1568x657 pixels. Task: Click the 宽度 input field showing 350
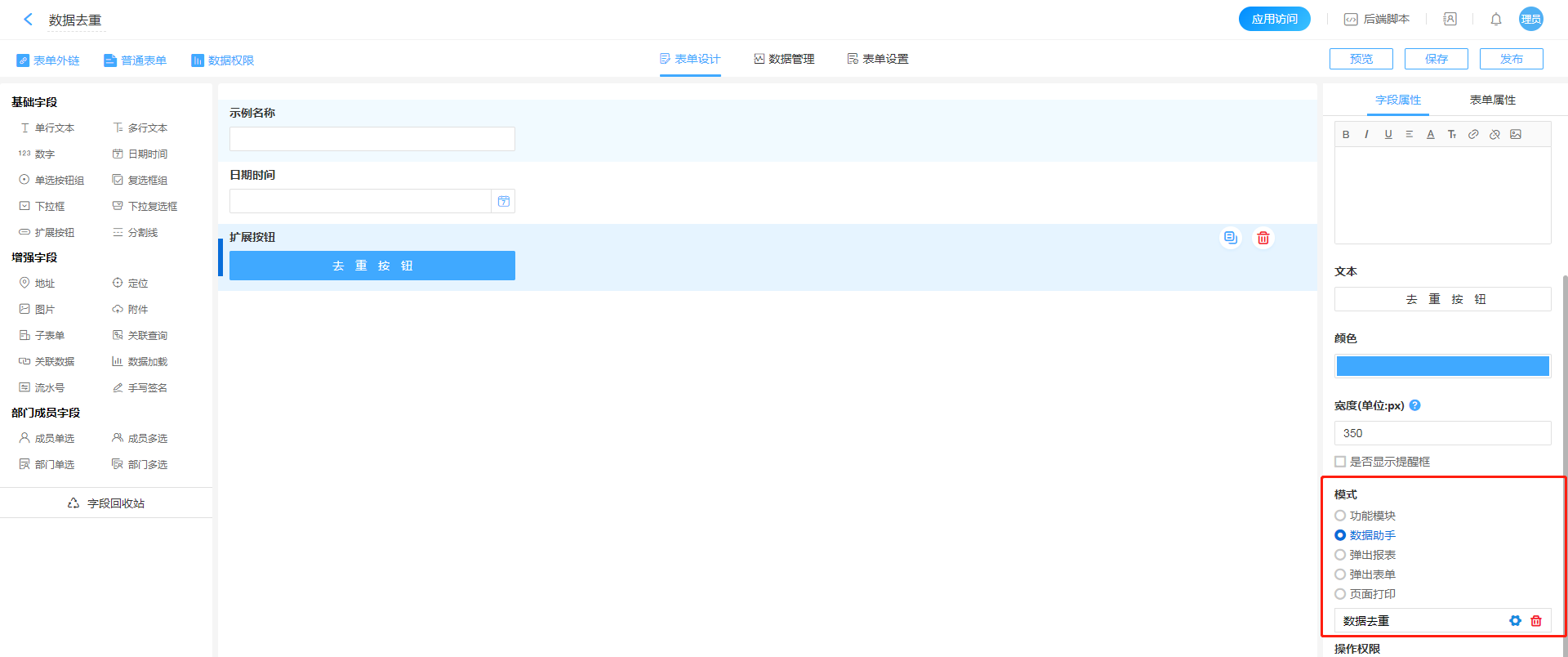coord(1442,433)
